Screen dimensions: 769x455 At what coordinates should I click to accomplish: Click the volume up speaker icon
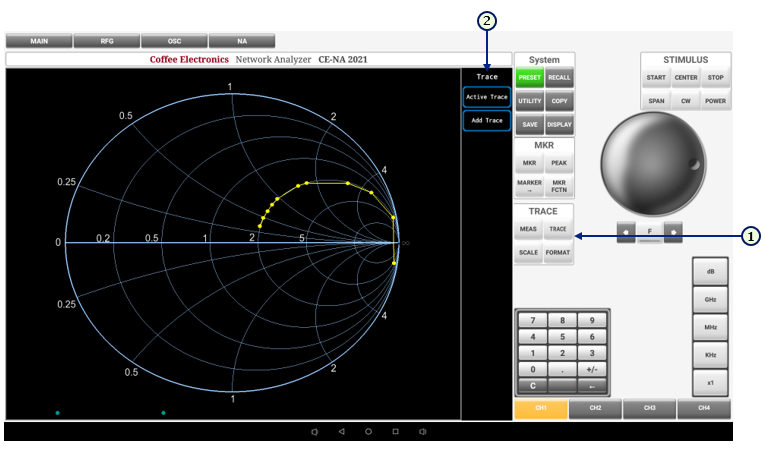click(x=422, y=432)
